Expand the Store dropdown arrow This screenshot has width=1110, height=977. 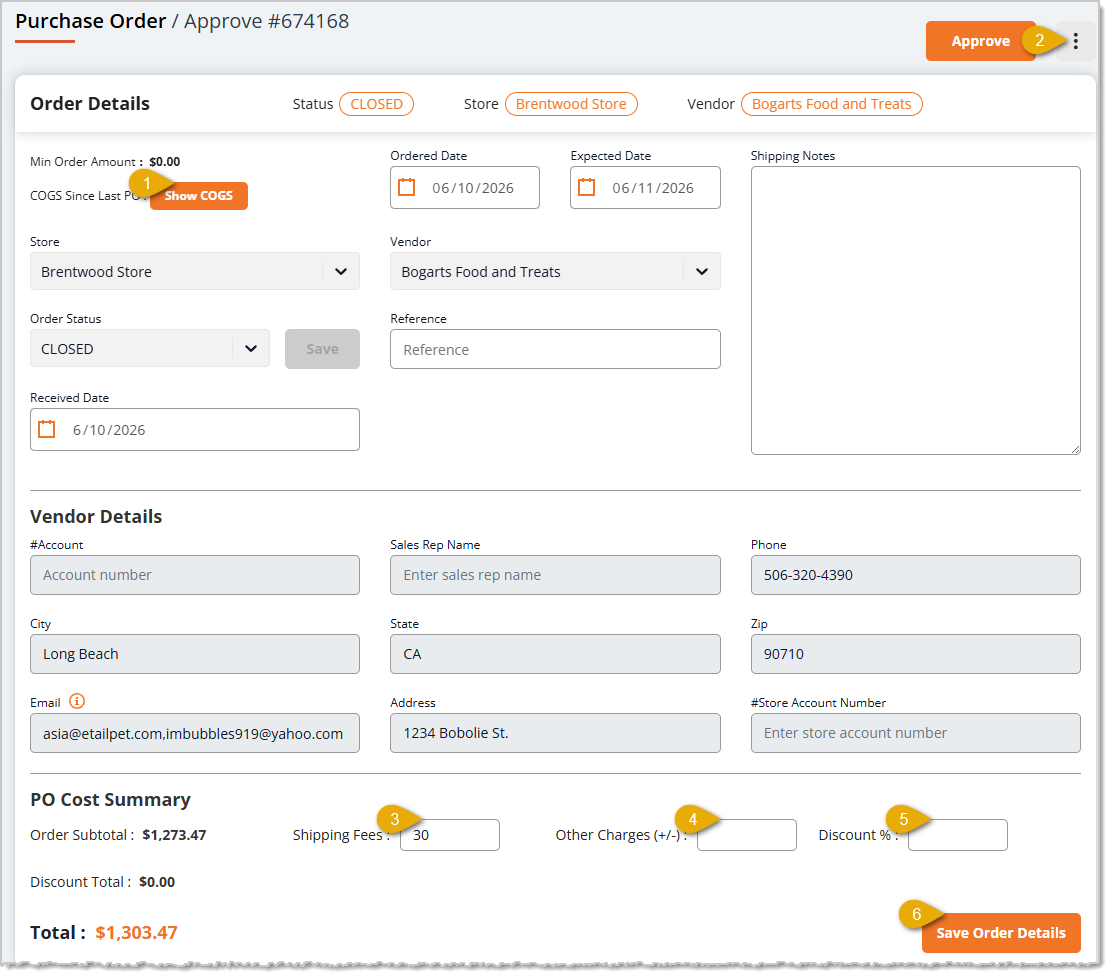pos(341,272)
